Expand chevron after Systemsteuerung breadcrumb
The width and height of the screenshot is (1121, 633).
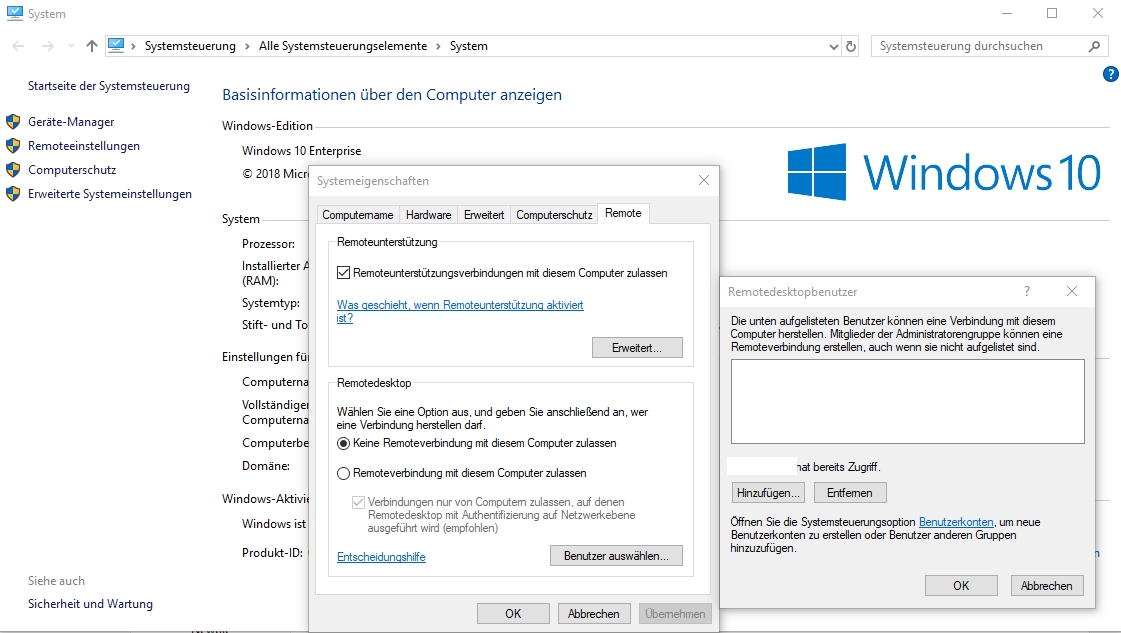247,46
